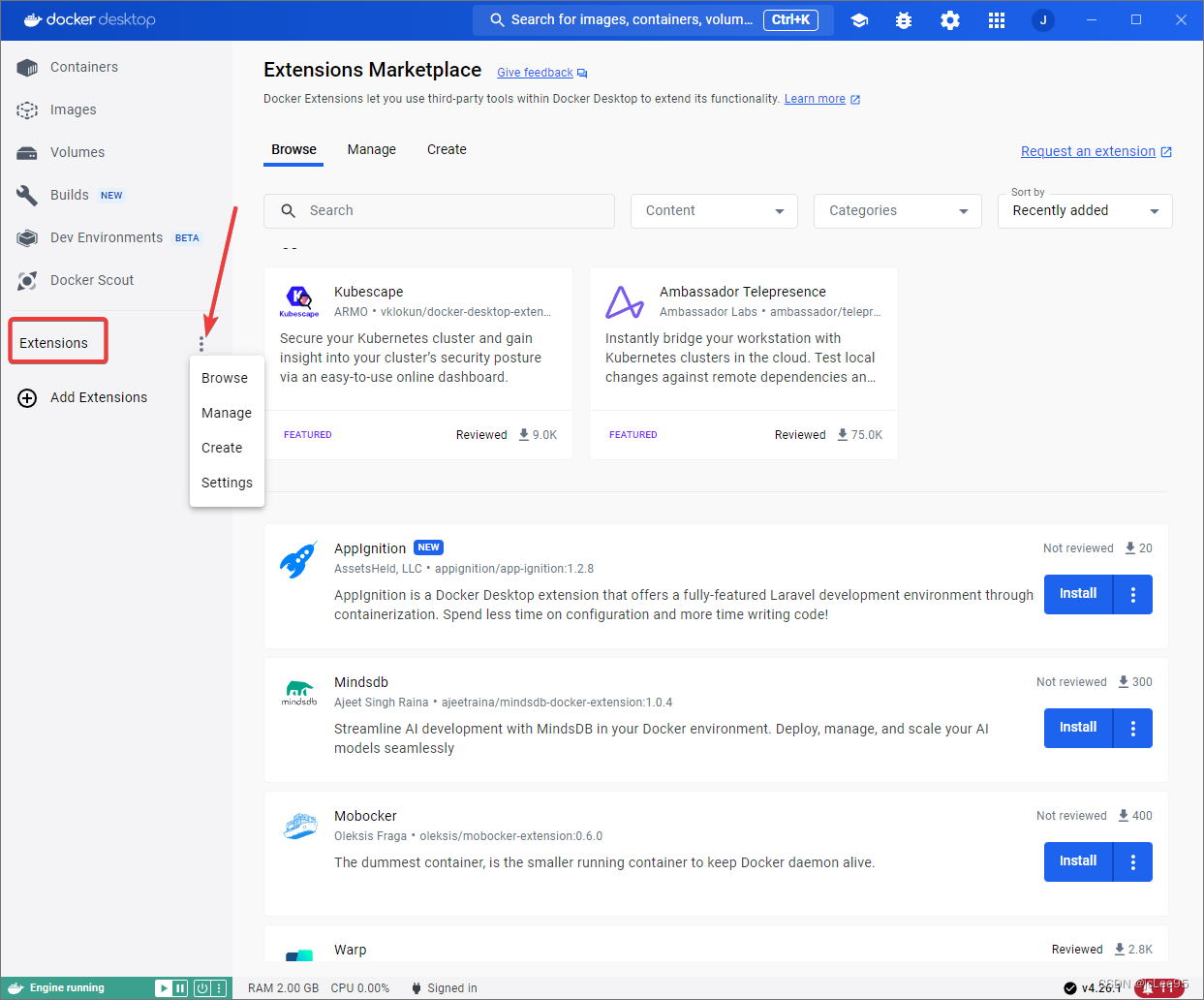Click the Docker Desktop logo in title bar

[89, 19]
